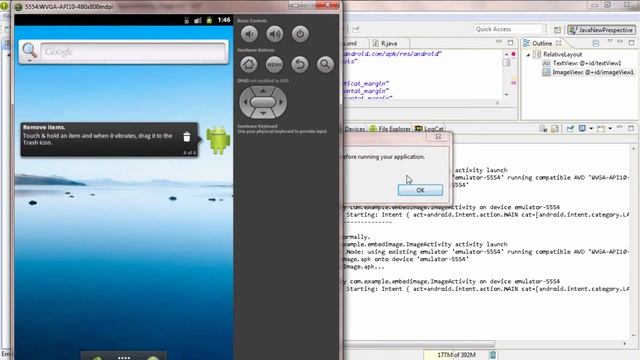This screenshot has width=640, height=360.
Task: Click the 1:46 clock in the emulator
Action: (x=224, y=20)
